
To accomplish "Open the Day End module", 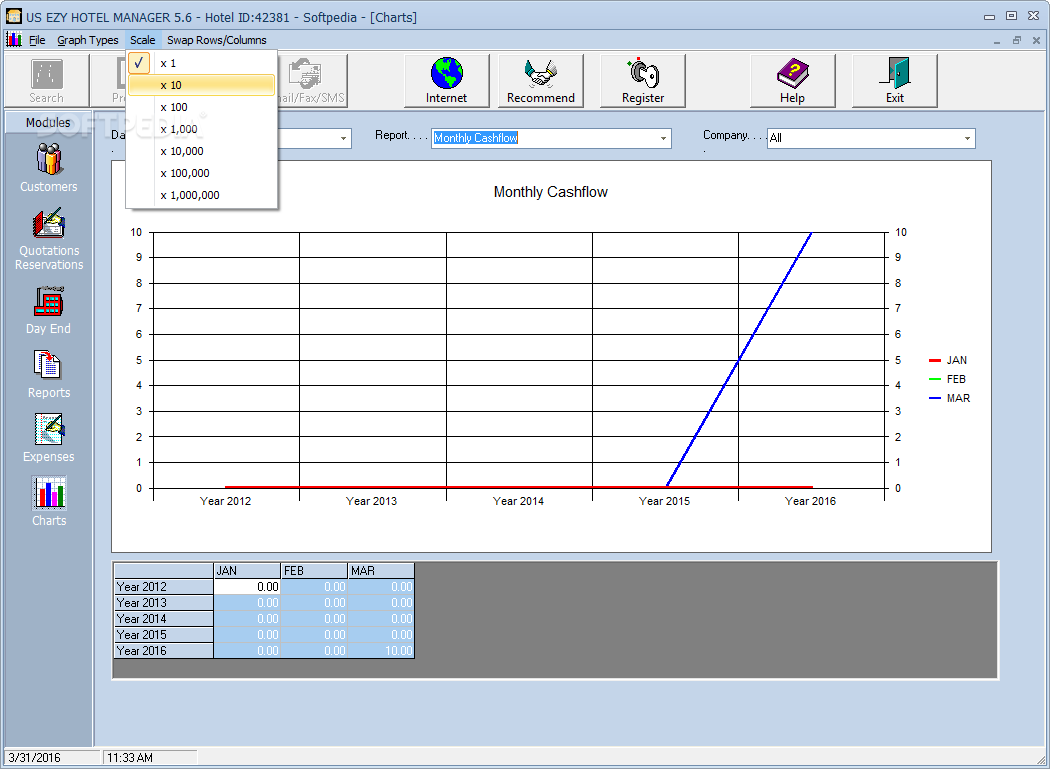I will click(x=48, y=310).
